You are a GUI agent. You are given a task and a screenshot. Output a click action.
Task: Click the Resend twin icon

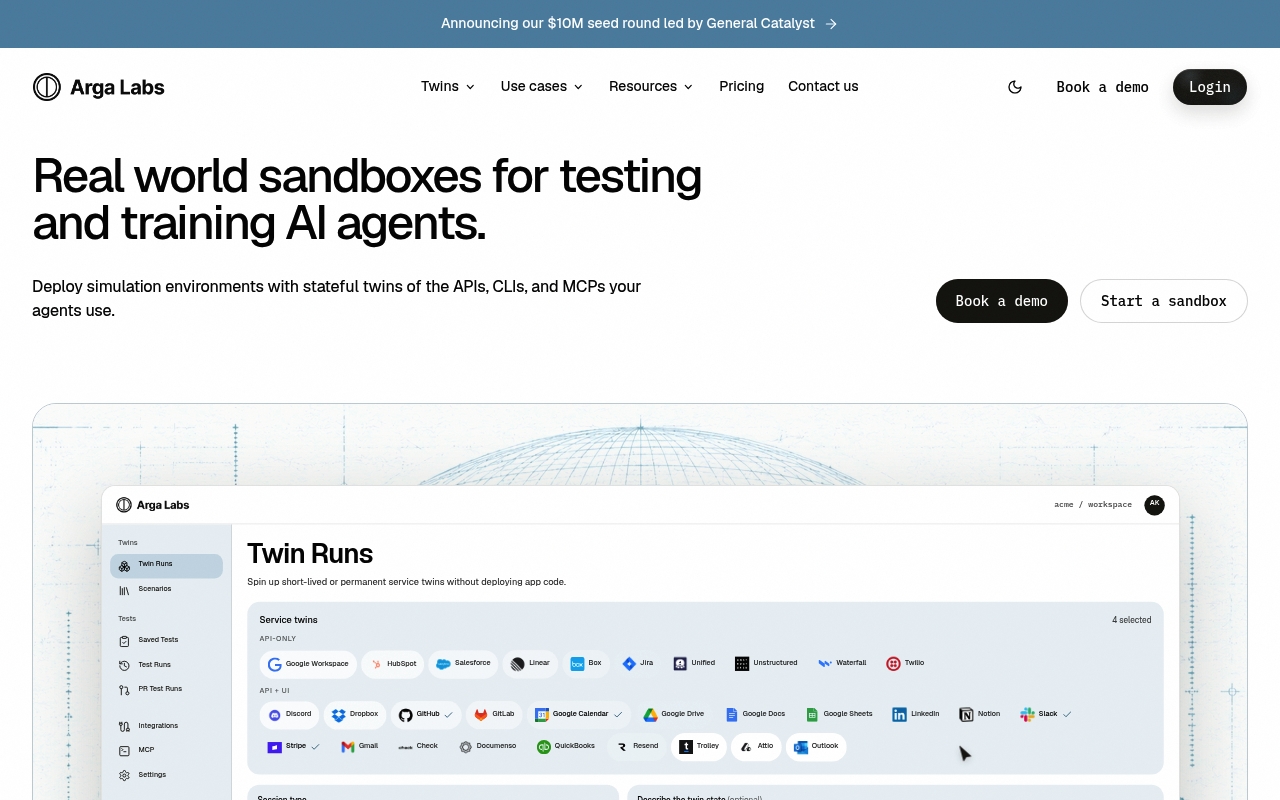click(622, 747)
